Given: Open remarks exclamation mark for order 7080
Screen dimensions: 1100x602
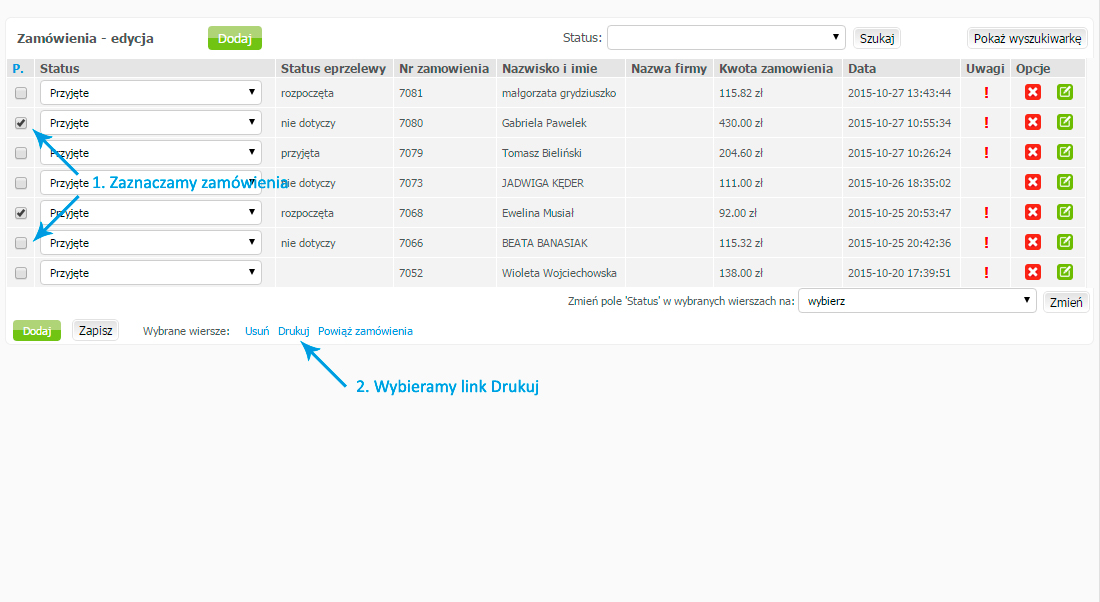Looking at the screenshot, I should (986, 123).
